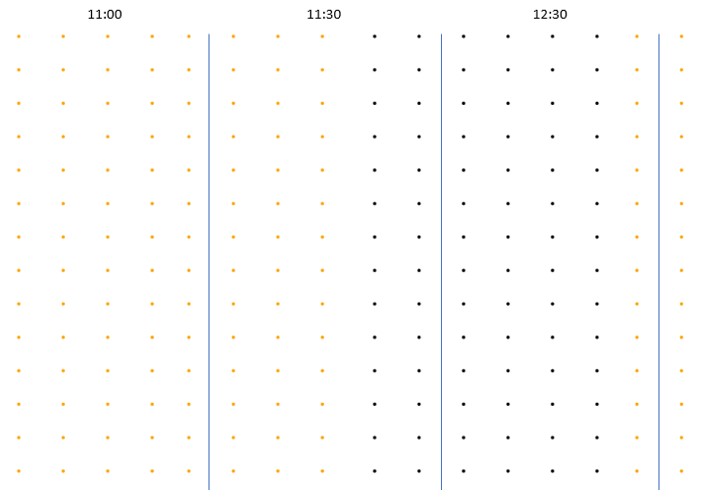Select the rightmost vertical divider line
The image size is (707, 503).
(659, 261)
